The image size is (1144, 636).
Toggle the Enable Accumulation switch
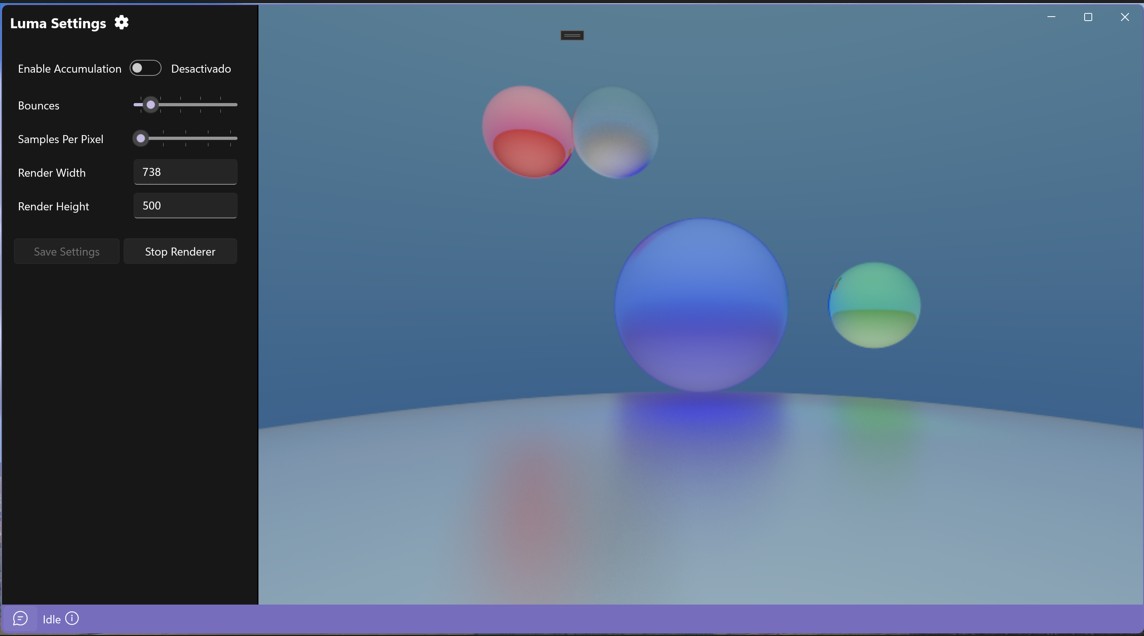tap(145, 68)
